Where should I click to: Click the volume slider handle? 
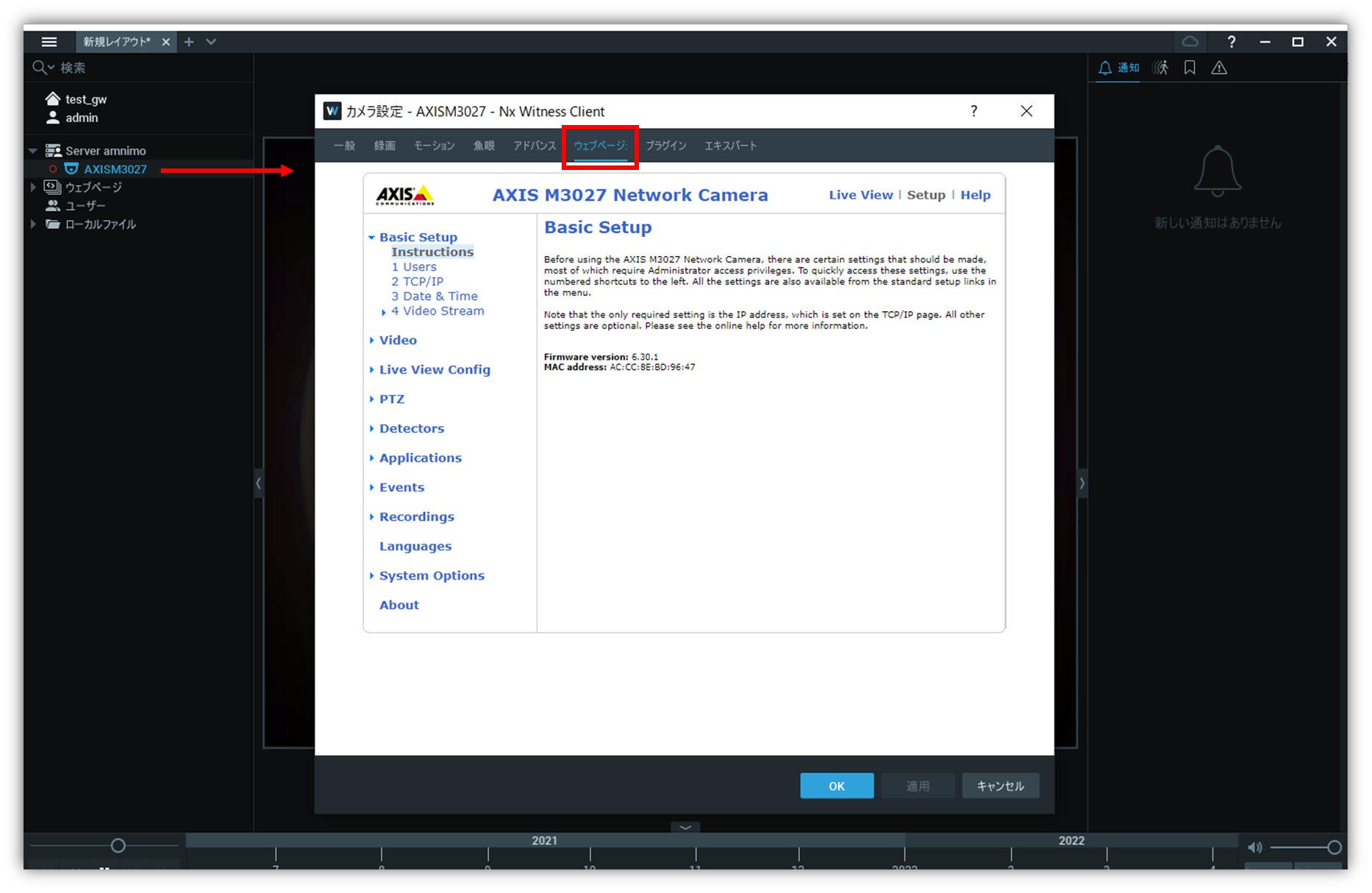[x=1335, y=847]
